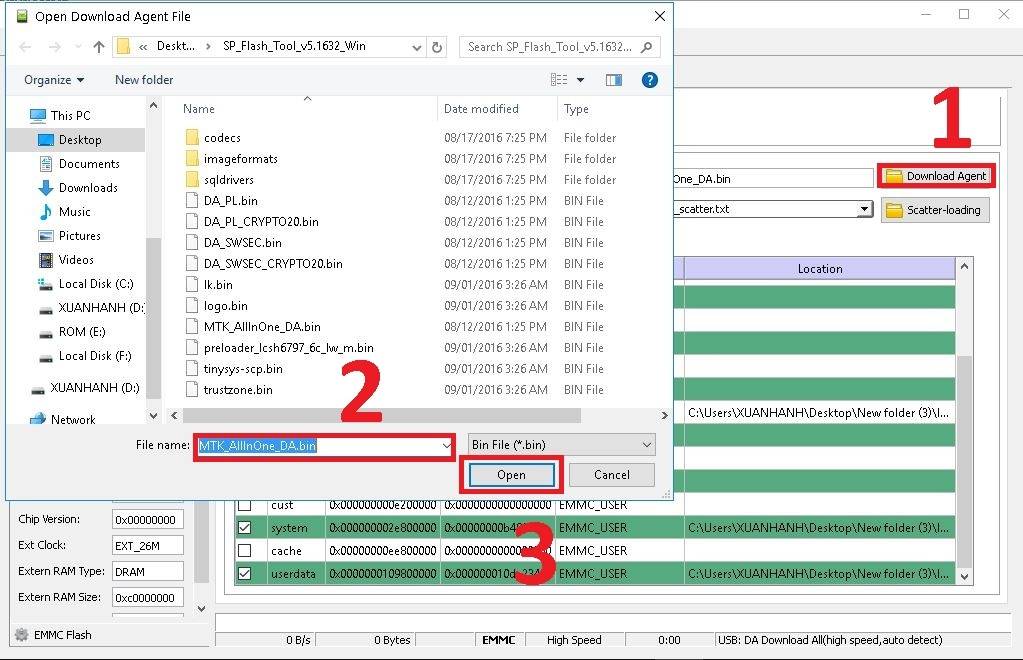Go up one folder with up arrow
Screen dimensions: 1023x660
click(x=98, y=47)
